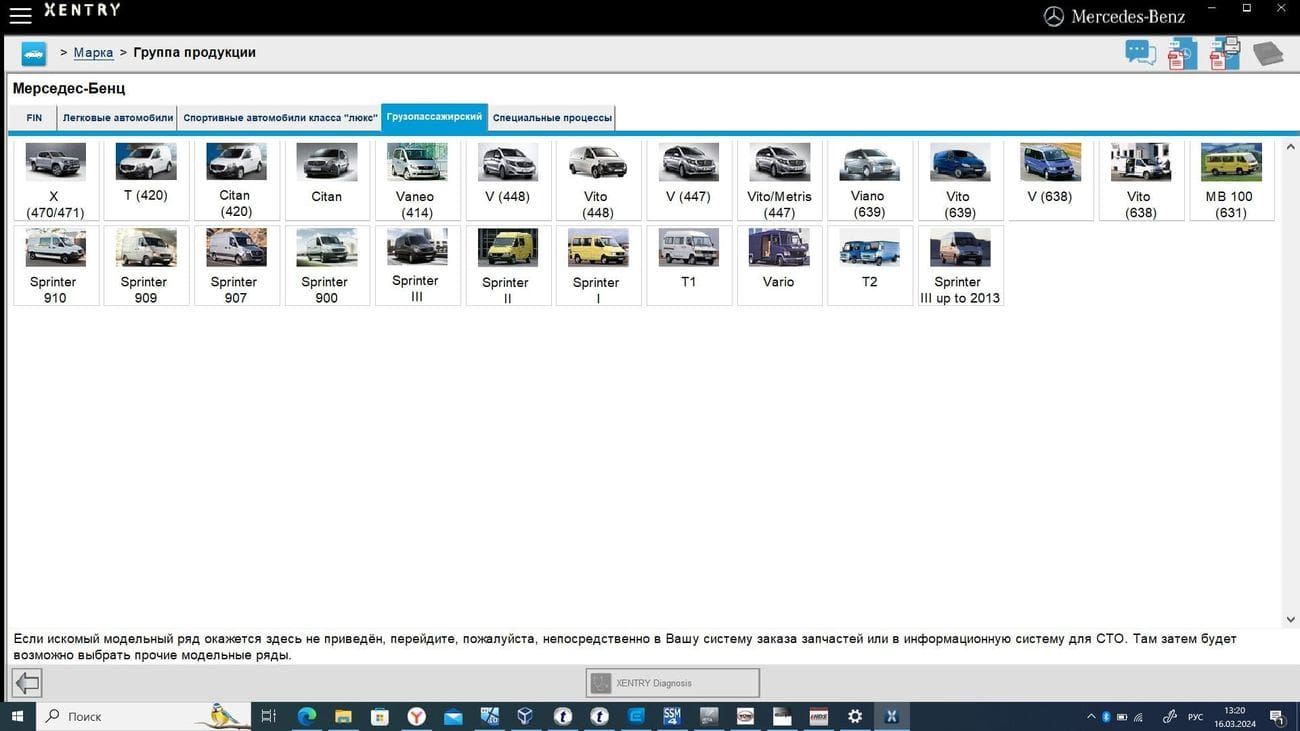Choose the Sprinter 907 tile
Image resolution: width=1300 pixels, height=731 pixels.
[x=236, y=265]
